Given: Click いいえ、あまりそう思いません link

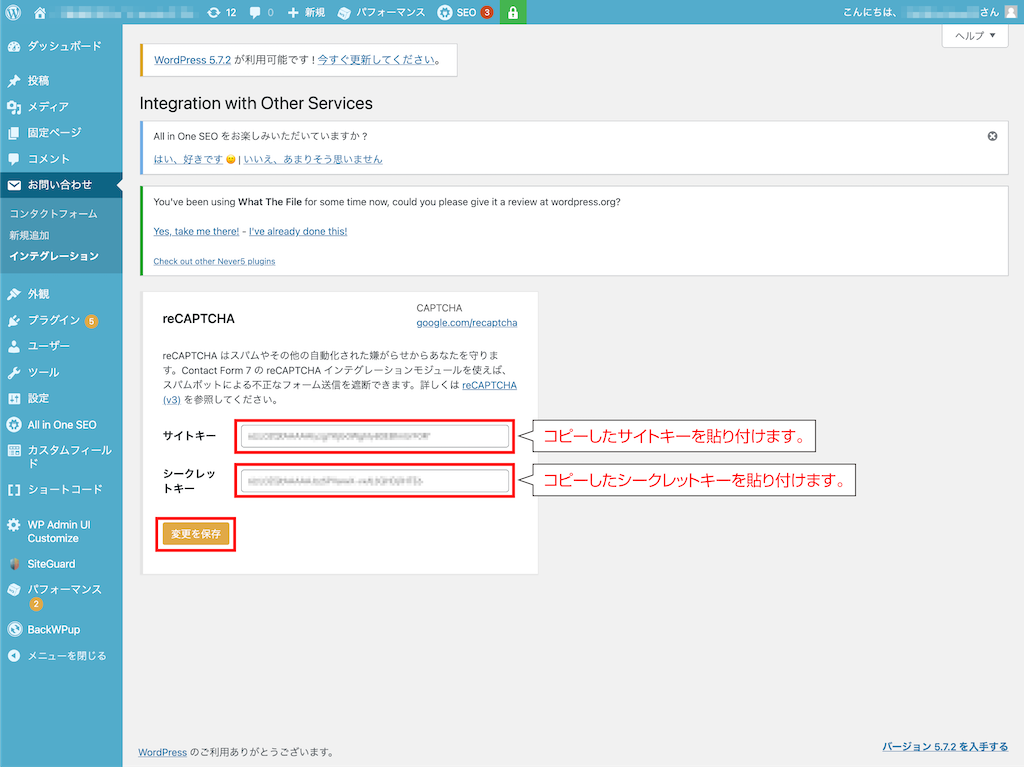Looking at the screenshot, I should 313,159.
